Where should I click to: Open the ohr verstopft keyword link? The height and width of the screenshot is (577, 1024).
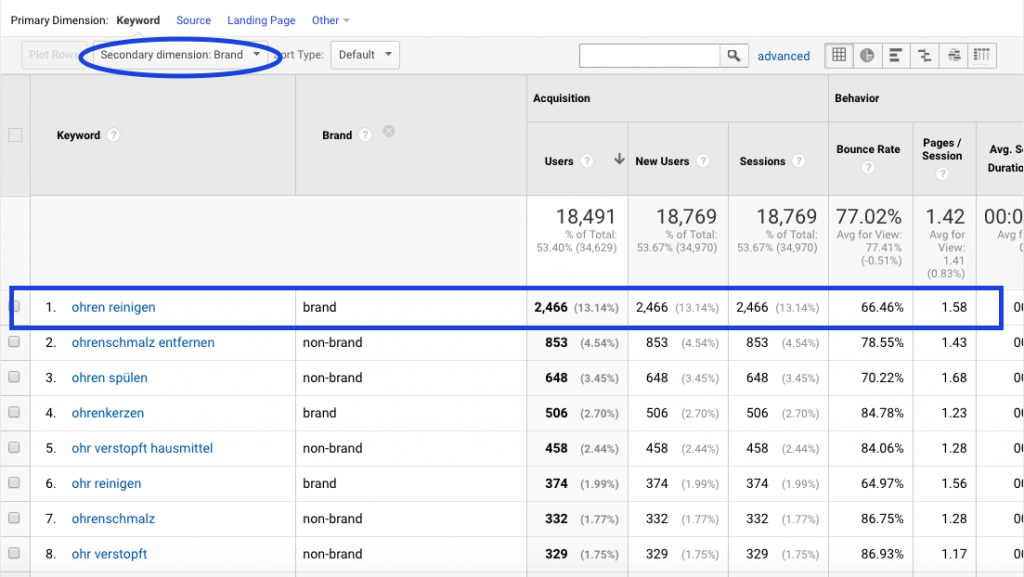point(110,554)
